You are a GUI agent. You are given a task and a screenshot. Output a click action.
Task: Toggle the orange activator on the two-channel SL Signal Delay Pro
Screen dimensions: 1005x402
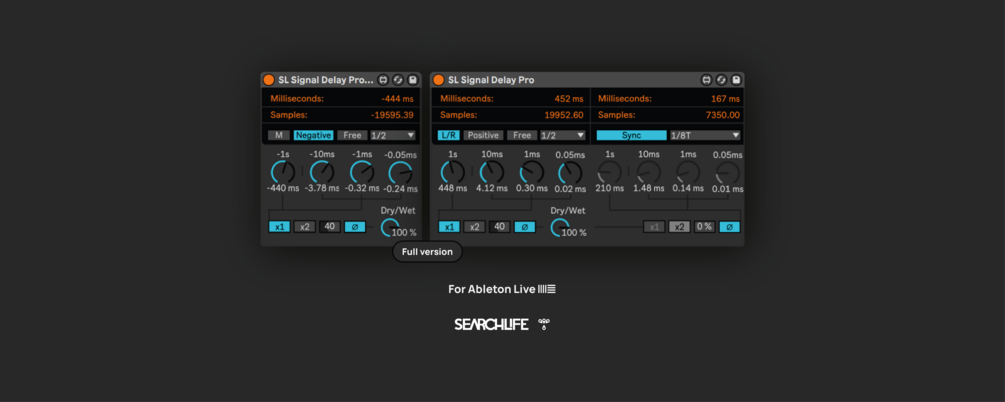[438, 80]
